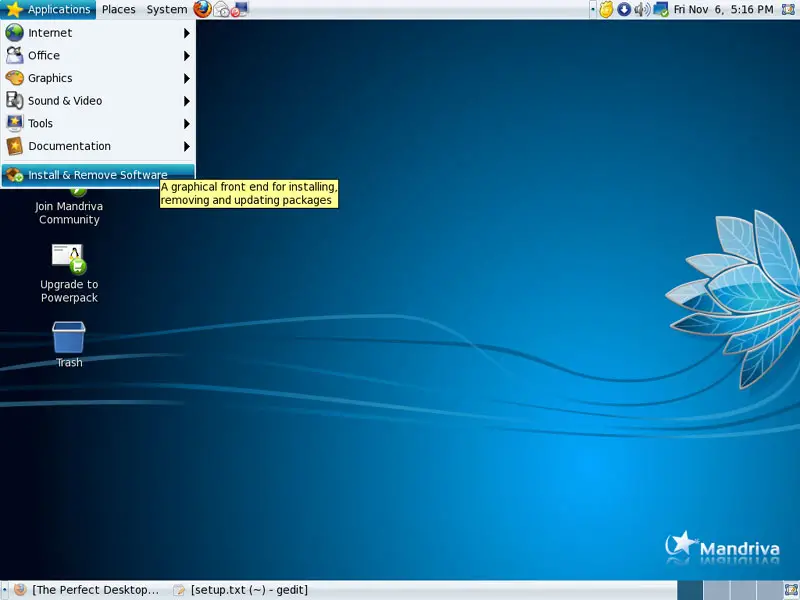Switch to the setup.txt gedit taskbar window
Viewport: 800px width, 600px height.
click(240, 590)
